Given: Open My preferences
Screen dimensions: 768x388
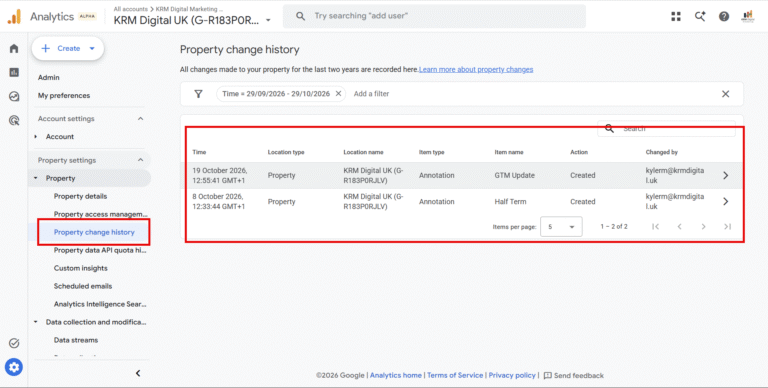Looking at the screenshot, I should coord(64,96).
